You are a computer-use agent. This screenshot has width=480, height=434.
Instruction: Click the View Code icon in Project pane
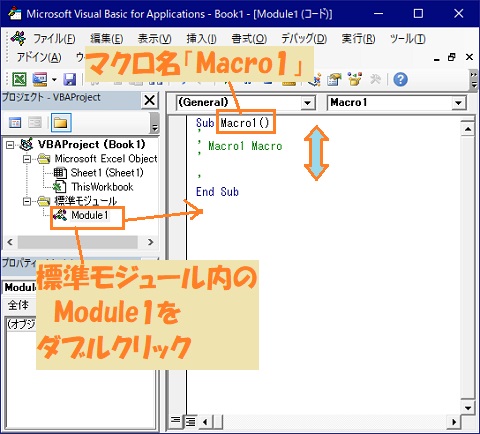click(x=15, y=122)
